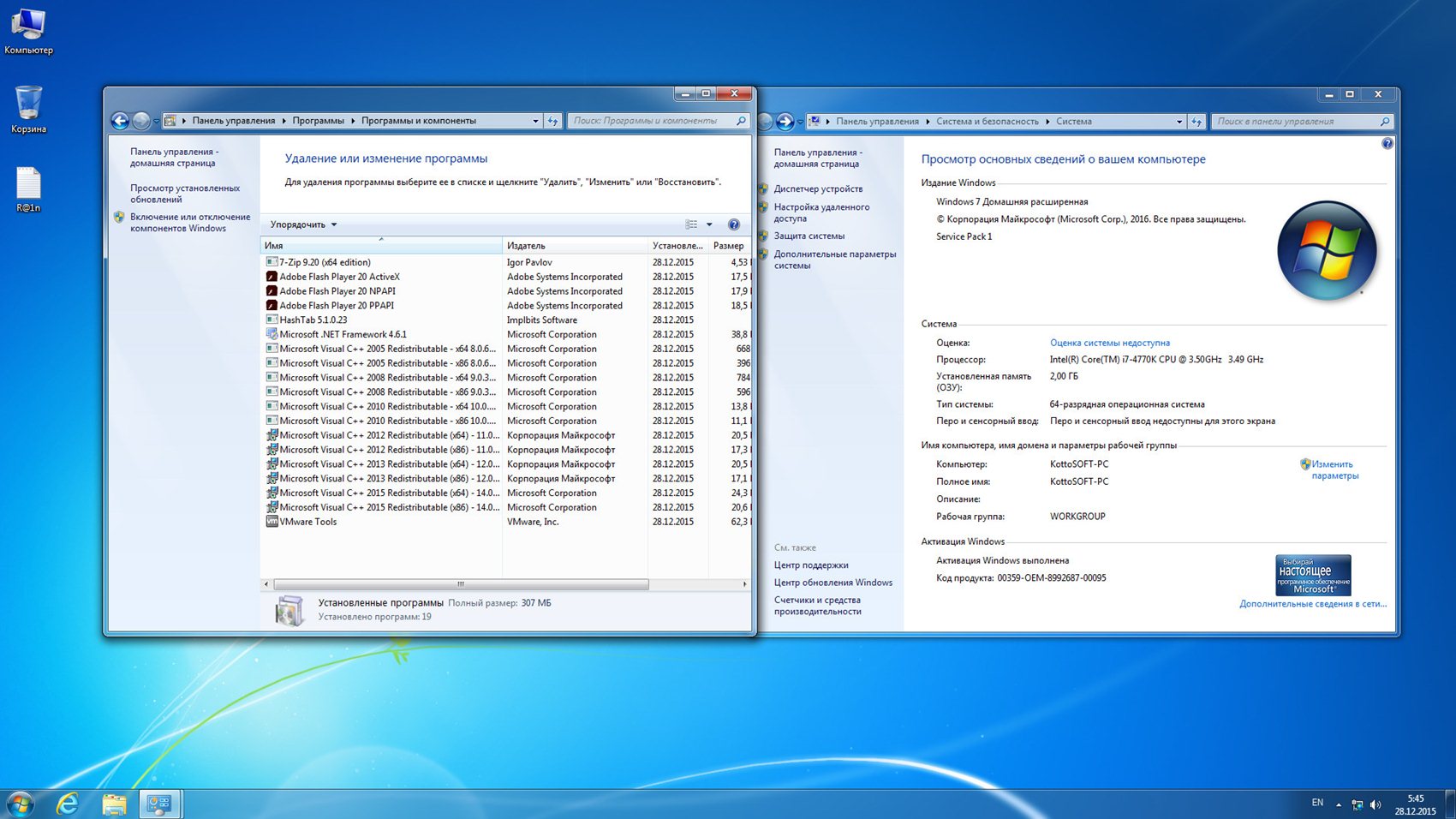1456x819 pixels.
Task: Click the right arrow of the list scrollbar
Action: (744, 584)
